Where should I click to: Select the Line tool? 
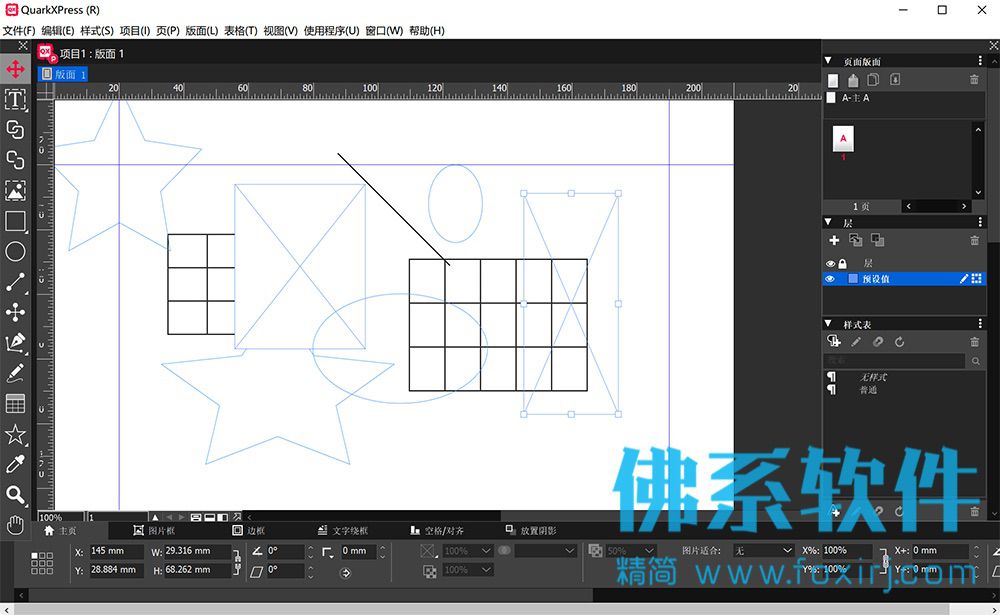15,282
